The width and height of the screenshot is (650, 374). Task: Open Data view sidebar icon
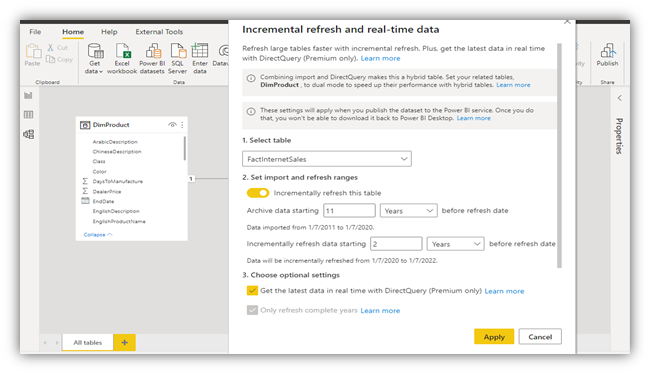(28, 114)
